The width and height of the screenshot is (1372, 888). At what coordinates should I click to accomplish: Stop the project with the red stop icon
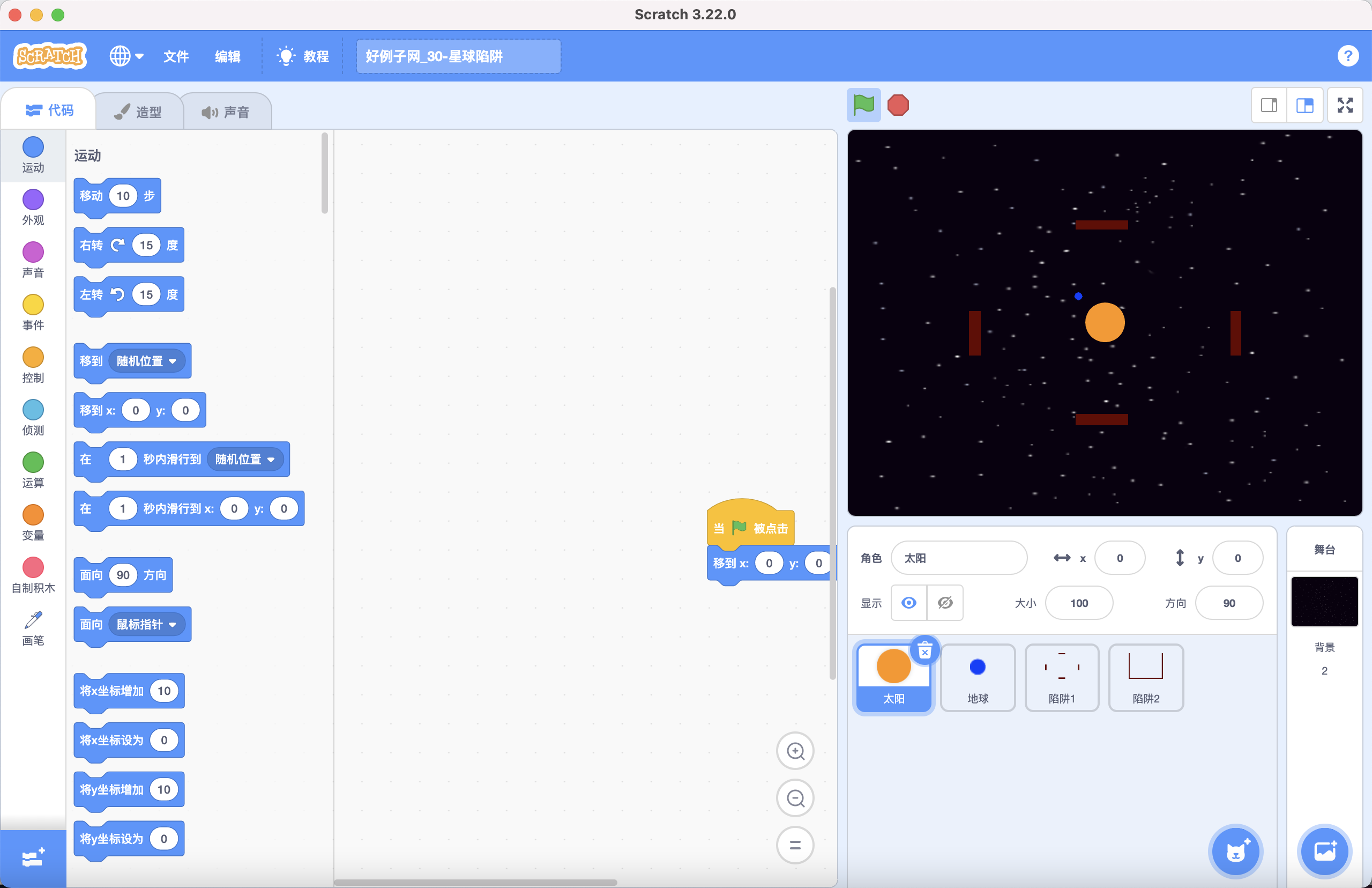[x=898, y=106]
